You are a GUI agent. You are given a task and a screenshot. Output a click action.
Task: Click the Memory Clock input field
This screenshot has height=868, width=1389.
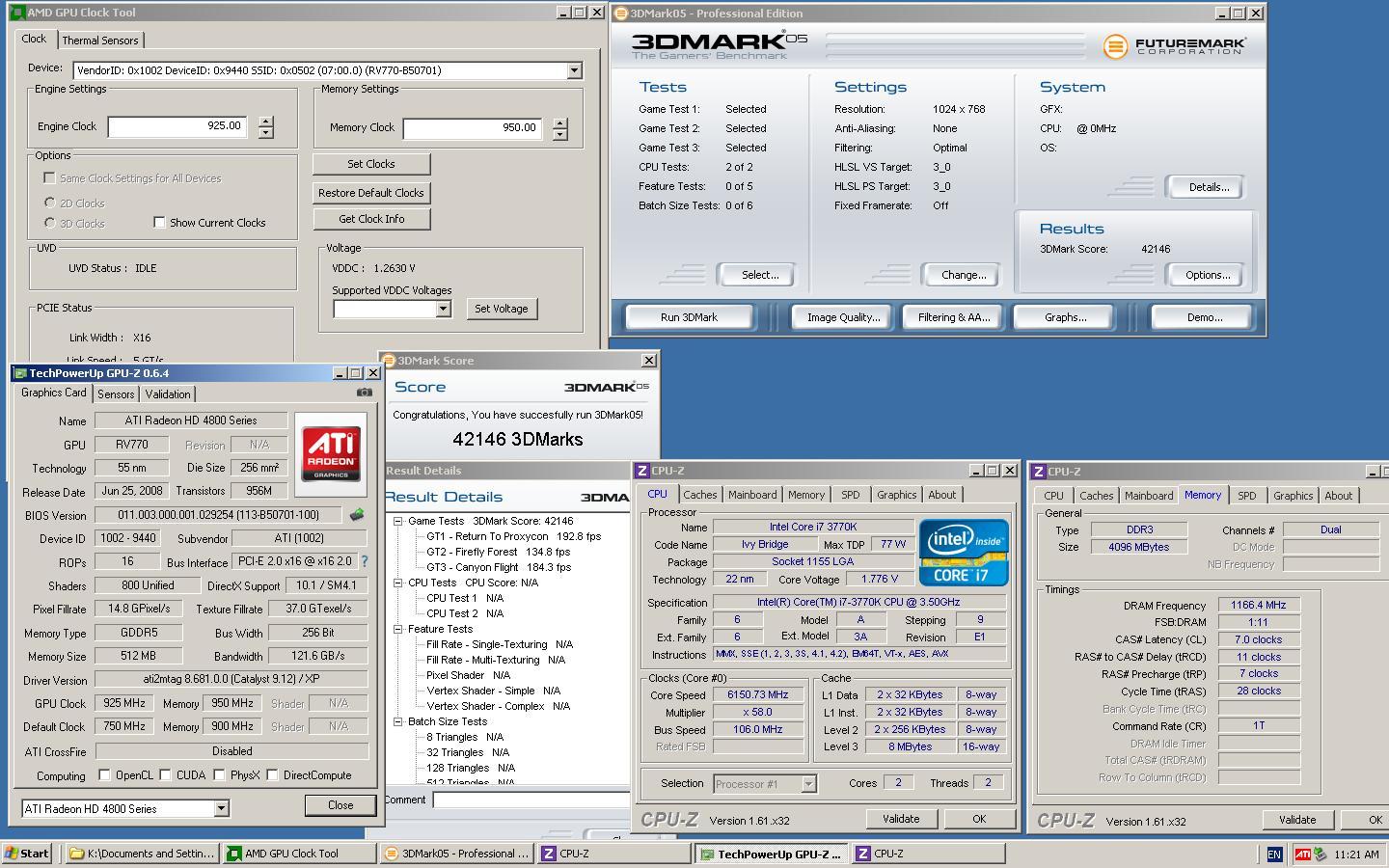tap(473, 127)
